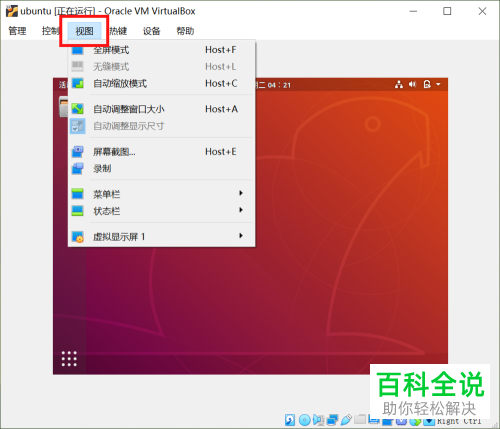Minimize the VirtualBox window
Screen dimensions: 500x429
coord(413,11)
